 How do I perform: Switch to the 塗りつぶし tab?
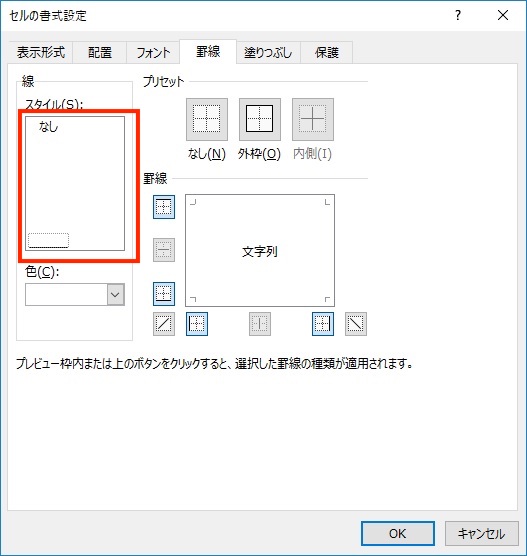point(268,52)
